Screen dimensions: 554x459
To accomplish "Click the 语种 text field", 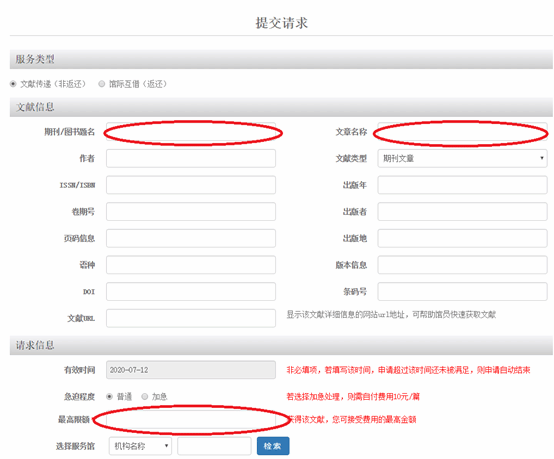I will [x=191, y=265].
